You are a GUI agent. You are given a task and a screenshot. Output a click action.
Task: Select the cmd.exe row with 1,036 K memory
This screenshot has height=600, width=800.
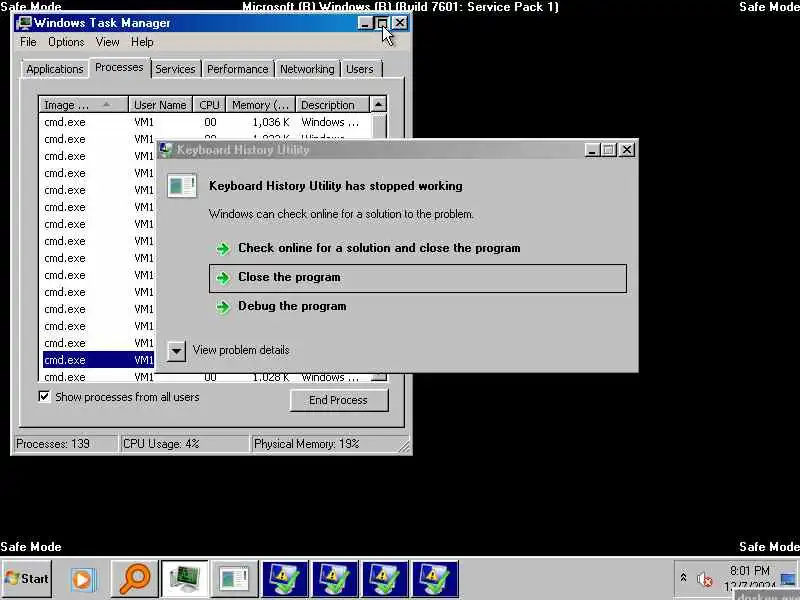click(204, 122)
